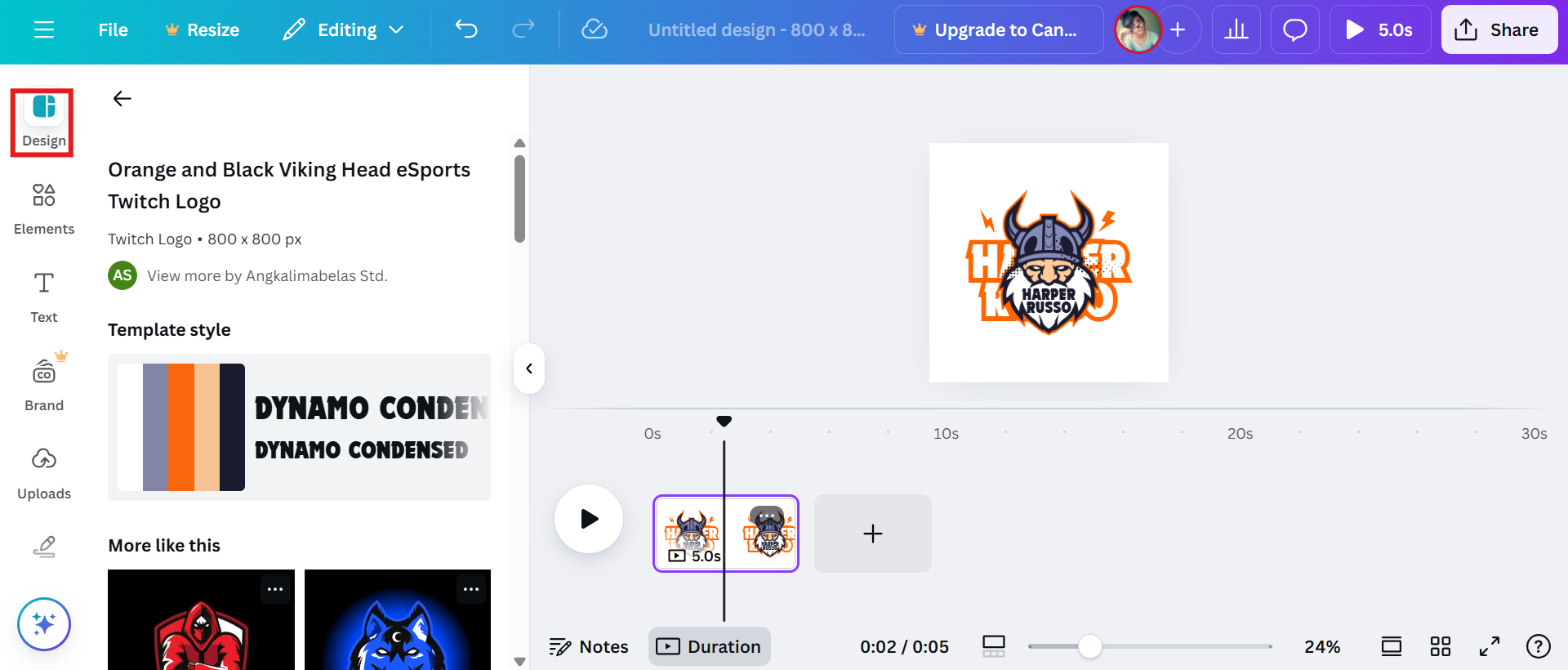
Task: Click the Share button
Action: (1499, 30)
